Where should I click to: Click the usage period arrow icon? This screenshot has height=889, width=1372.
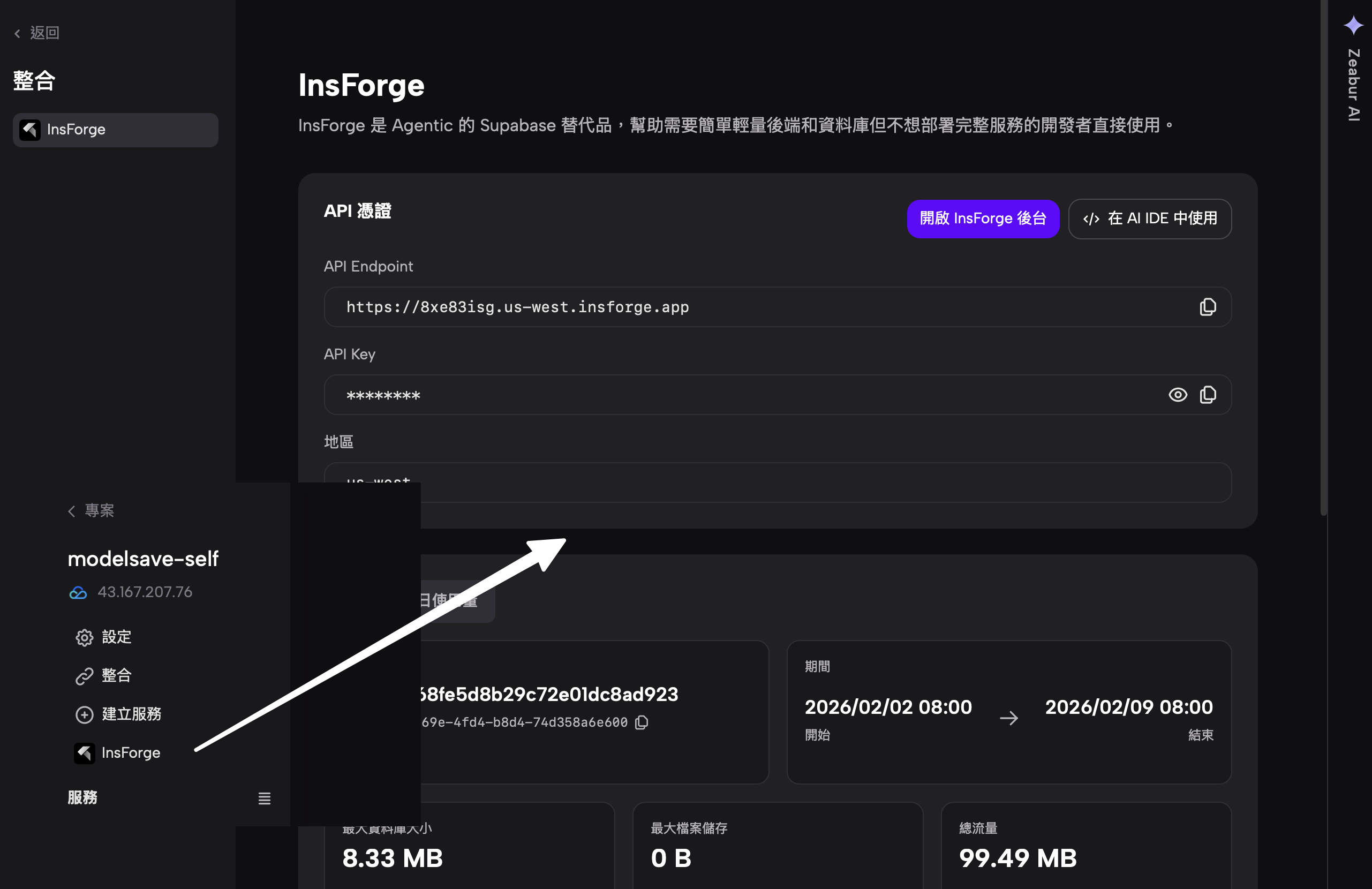click(x=1008, y=718)
